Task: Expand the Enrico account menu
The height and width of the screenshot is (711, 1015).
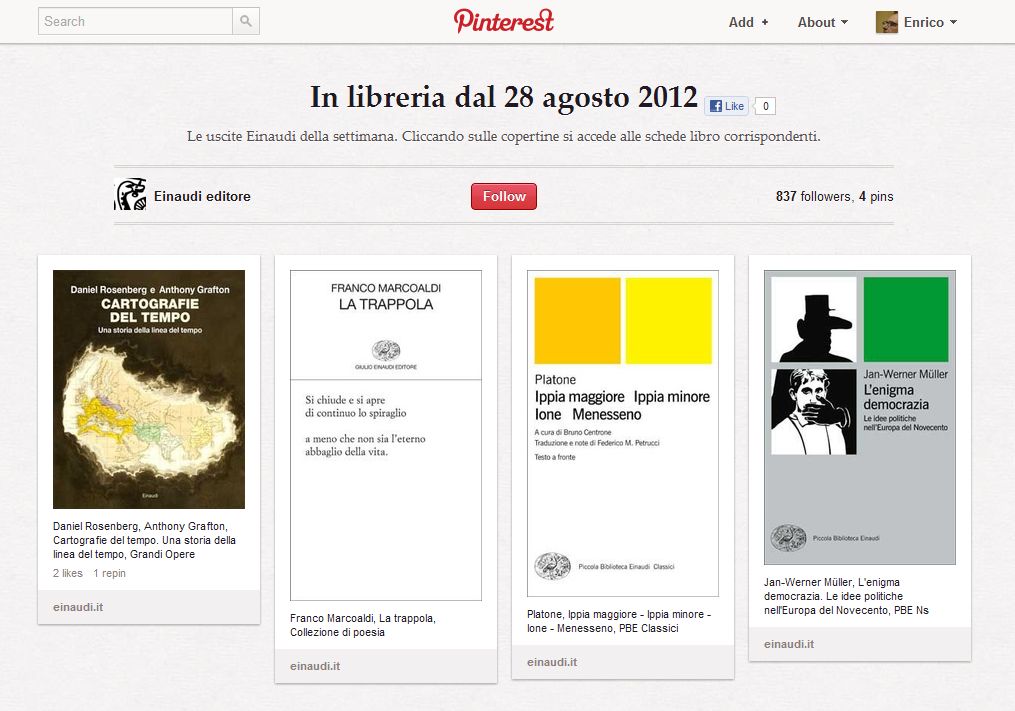Action: click(930, 22)
